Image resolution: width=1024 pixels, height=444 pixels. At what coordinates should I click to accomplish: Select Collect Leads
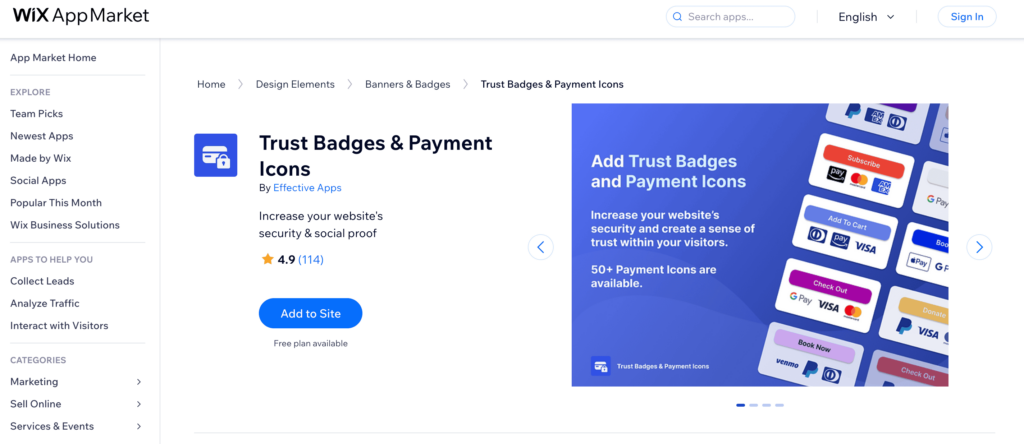click(x=42, y=281)
